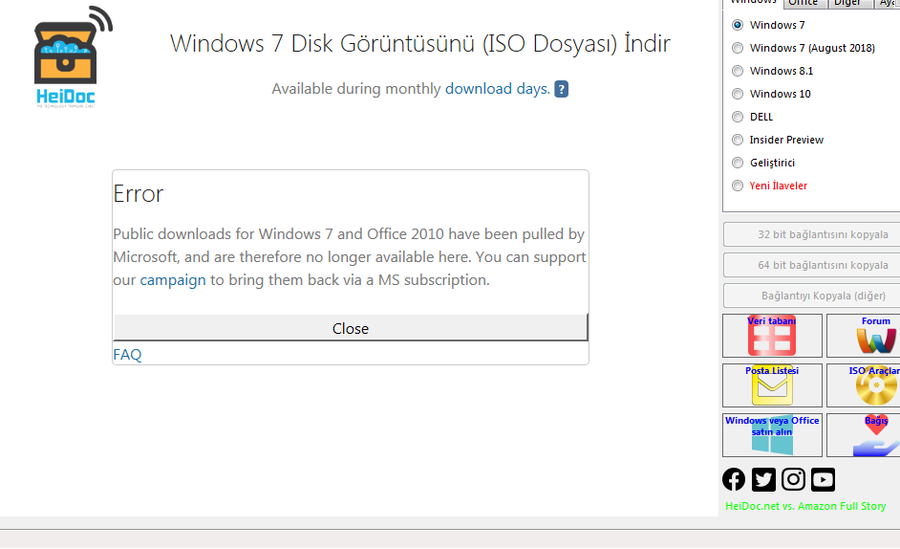The image size is (900, 549).
Task: Open the Forum tile
Action: point(863,335)
